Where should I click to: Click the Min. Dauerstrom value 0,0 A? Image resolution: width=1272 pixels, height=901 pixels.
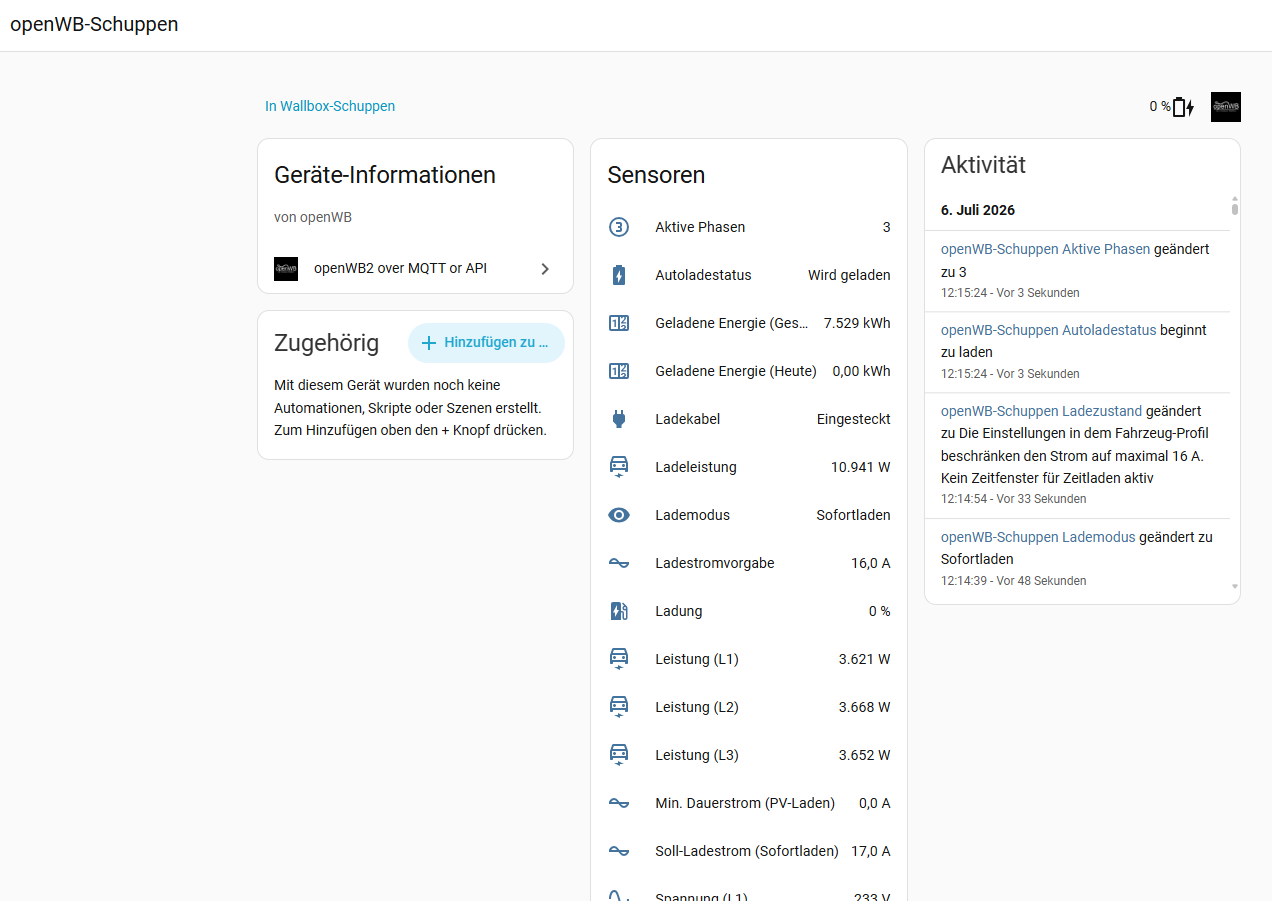pyautogui.click(x=875, y=803)
